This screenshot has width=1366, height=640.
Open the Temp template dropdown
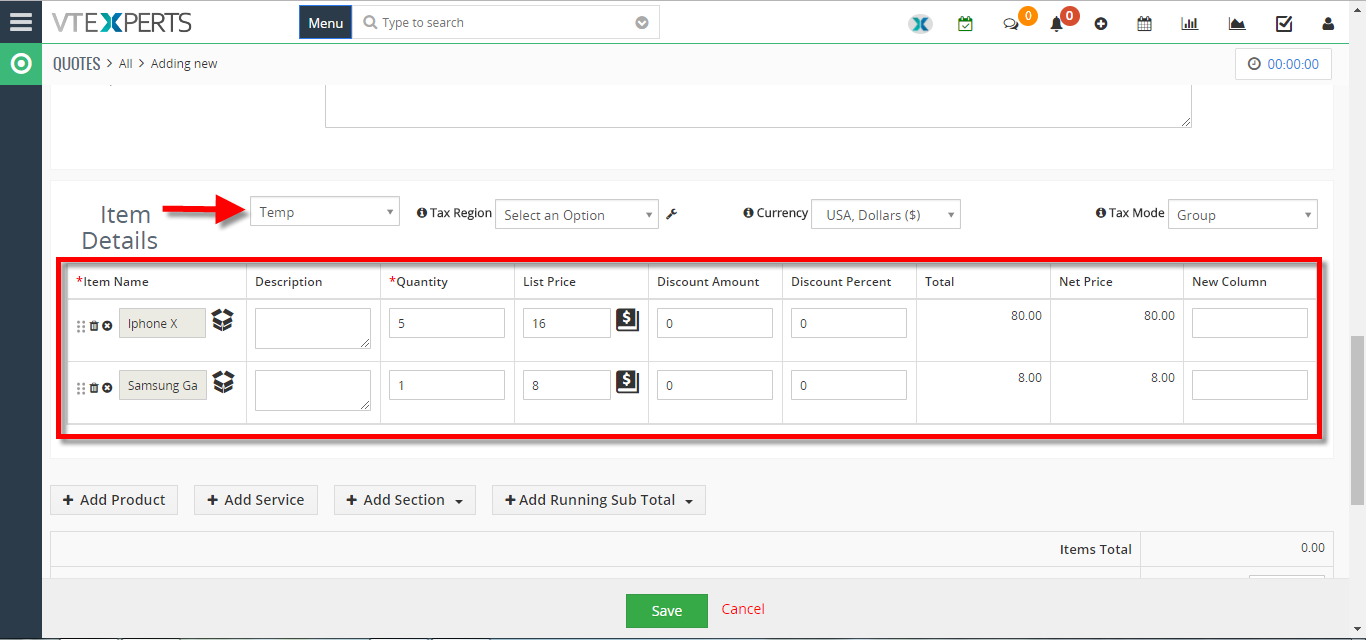click(x=325, y=212)
